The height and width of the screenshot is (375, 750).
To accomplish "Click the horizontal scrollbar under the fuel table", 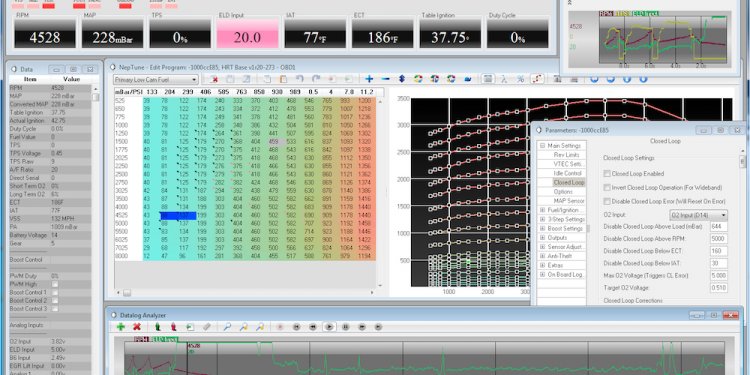I will click(x=244, y=292).
